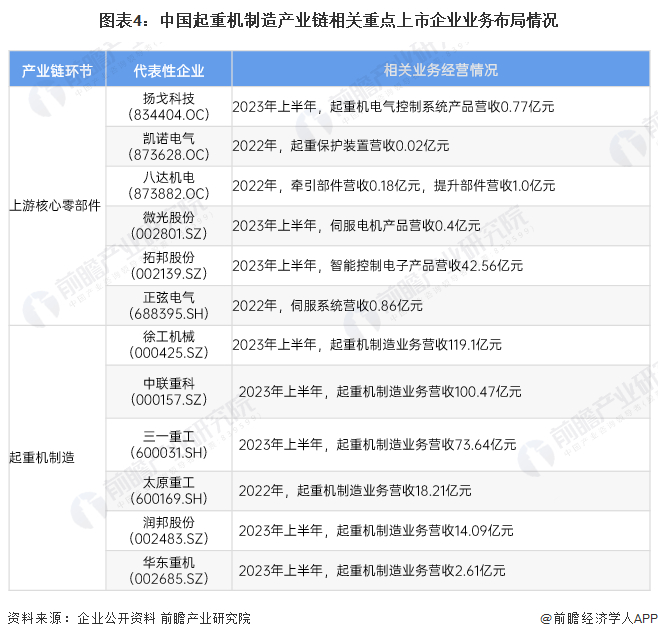658x639 pixels.
Task: Select the 微光股份 (002801.SZ) cell
Action: pos(169,226)
